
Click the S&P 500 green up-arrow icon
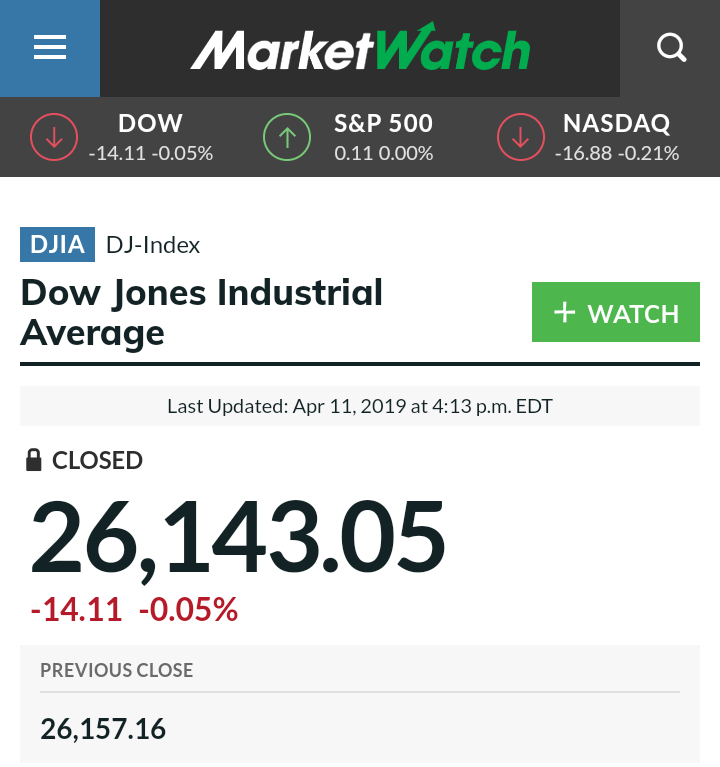(287, 138)
